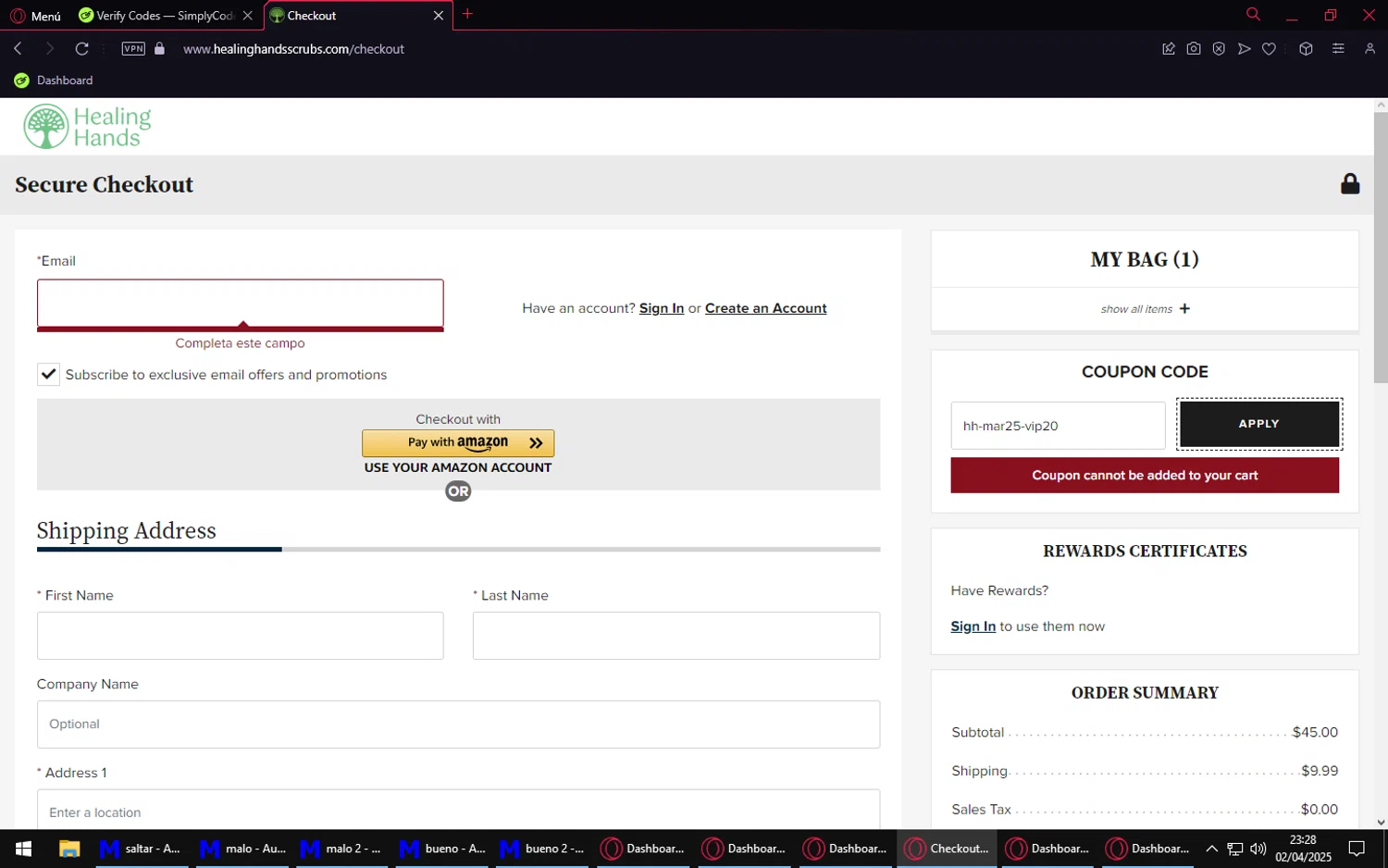Go back to the previous page
1388x868 pixels.
pos(19,48)
